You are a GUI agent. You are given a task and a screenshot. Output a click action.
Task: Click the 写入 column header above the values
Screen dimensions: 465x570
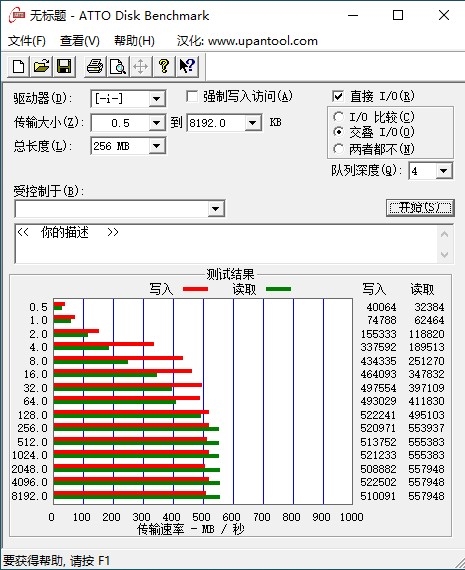click(374, 289)
